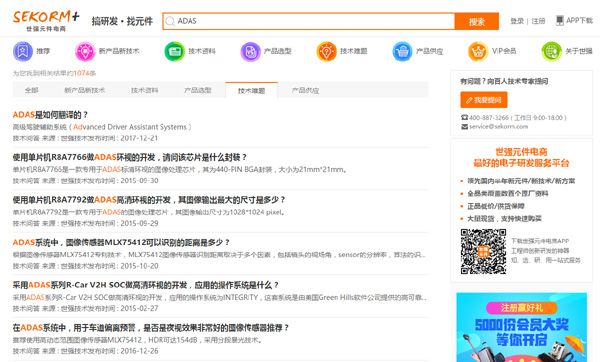
Task: Open the 新产品新技术 pink icon
Action: click(x=85, y=51)
